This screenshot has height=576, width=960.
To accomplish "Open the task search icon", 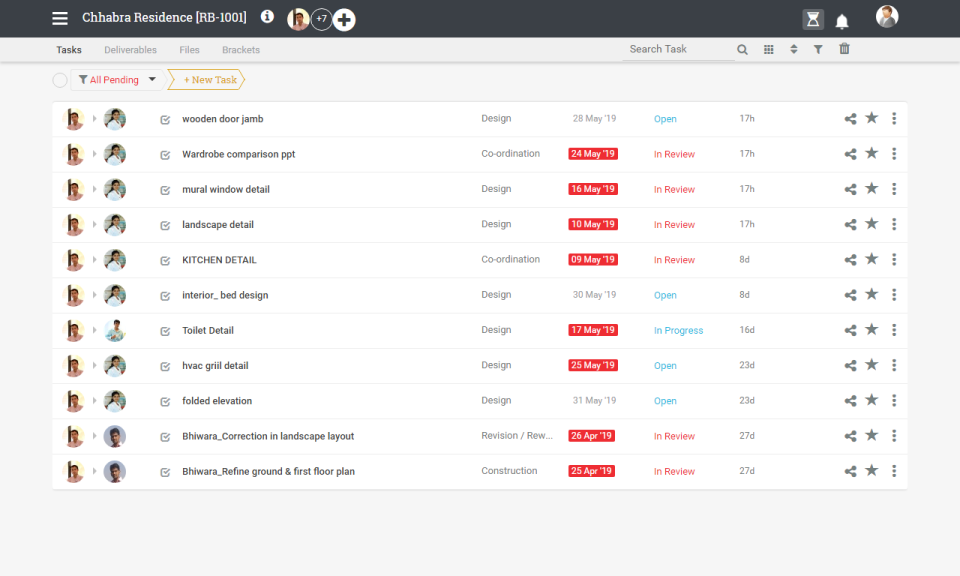I will point(741,48).
